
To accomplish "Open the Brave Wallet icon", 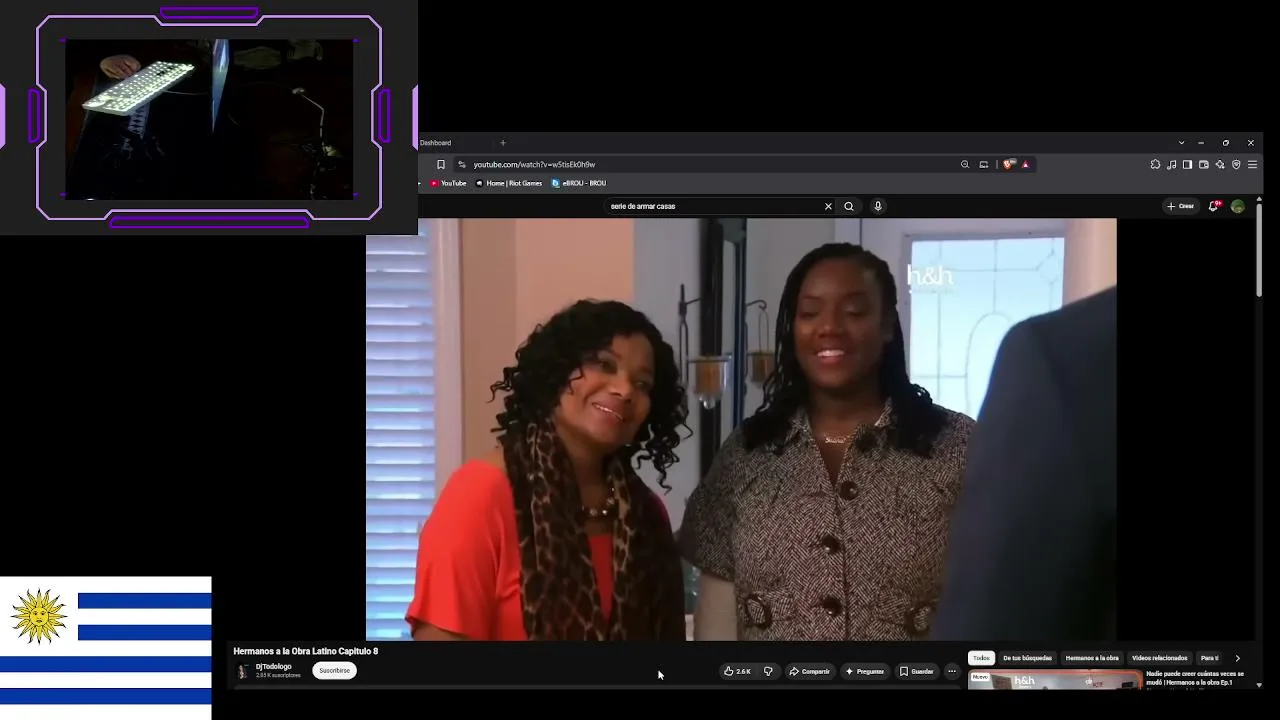I will point(1204,164).
